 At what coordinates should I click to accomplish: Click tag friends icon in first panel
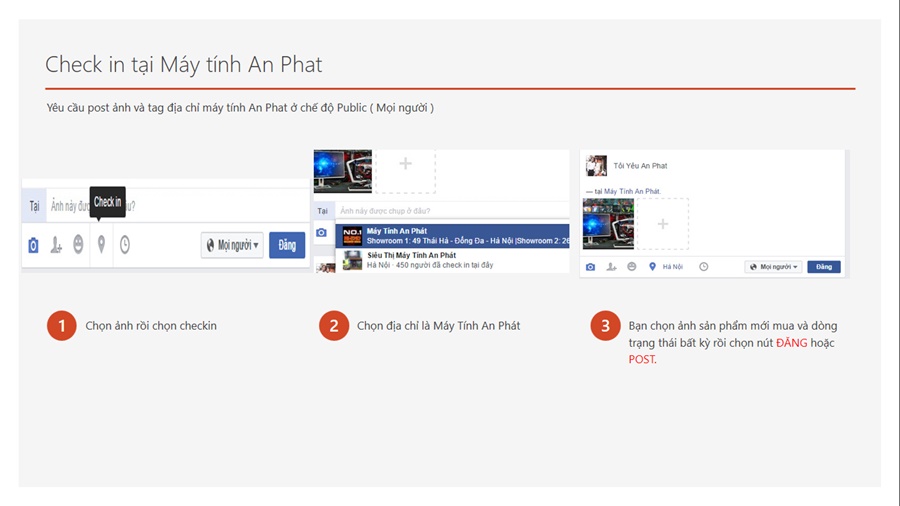[56, 246]
